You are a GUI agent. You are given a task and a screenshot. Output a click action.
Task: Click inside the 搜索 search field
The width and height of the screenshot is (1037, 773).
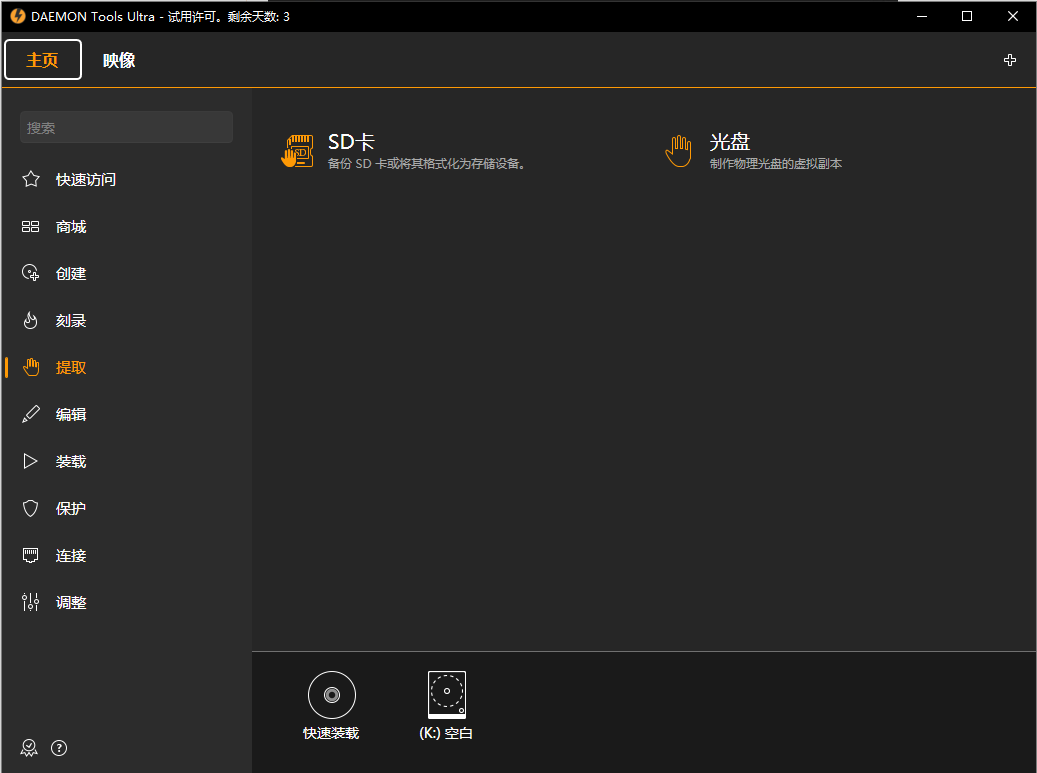click(126, 127)
